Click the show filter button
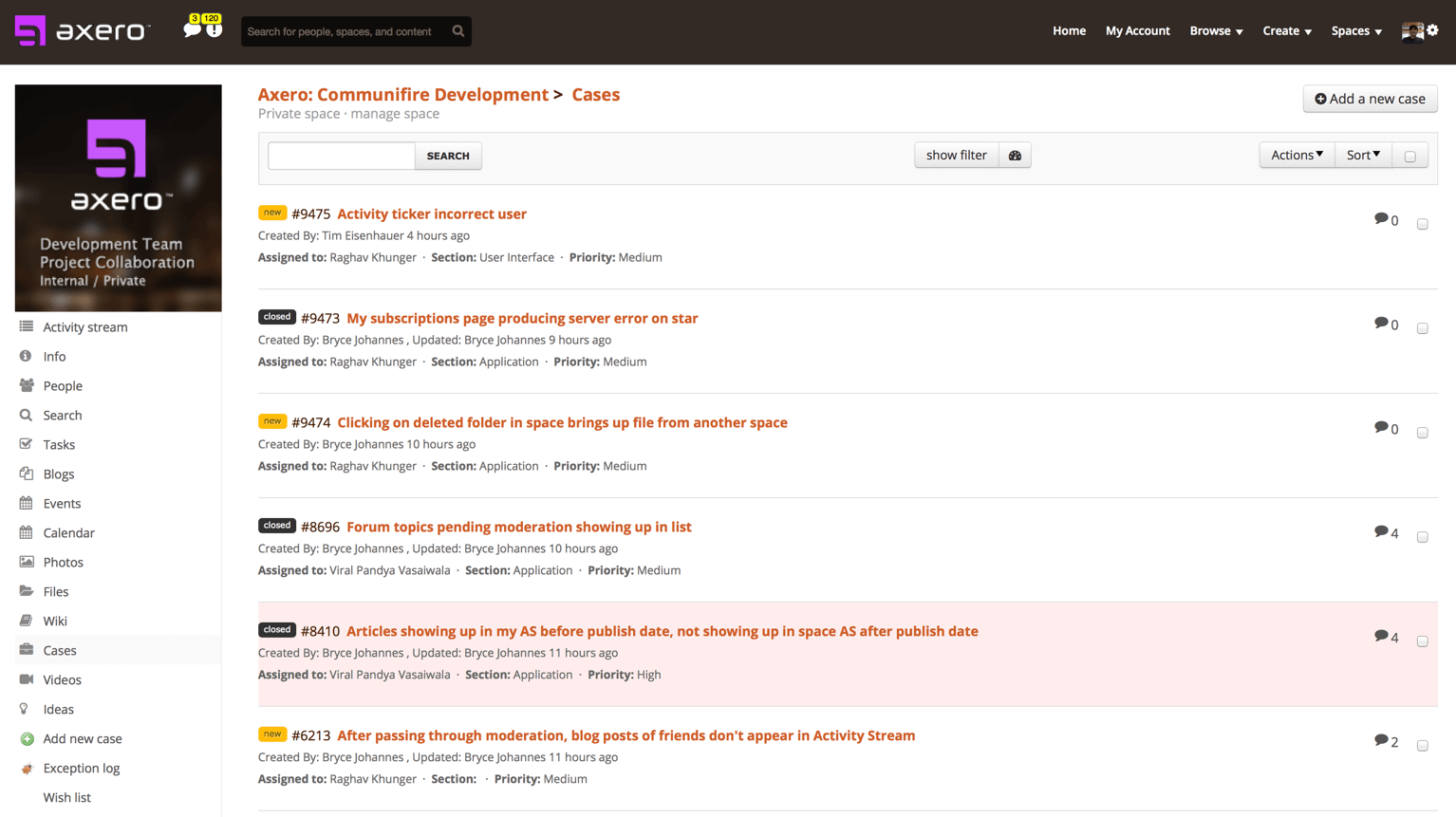The image size is (1456, 817). click(956, 156)
